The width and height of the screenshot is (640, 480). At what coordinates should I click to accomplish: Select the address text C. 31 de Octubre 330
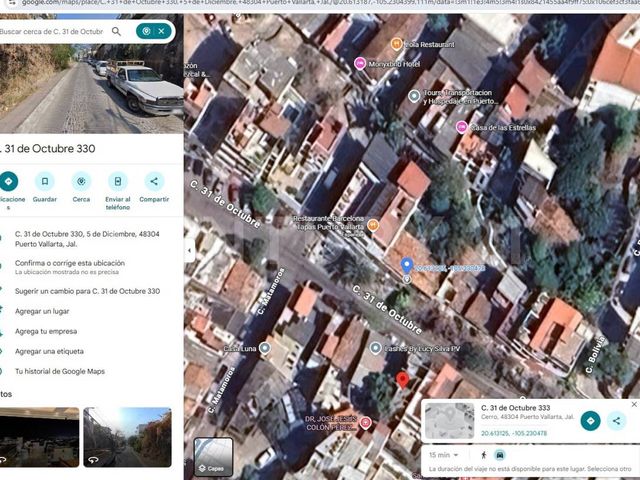click(87, 239)
